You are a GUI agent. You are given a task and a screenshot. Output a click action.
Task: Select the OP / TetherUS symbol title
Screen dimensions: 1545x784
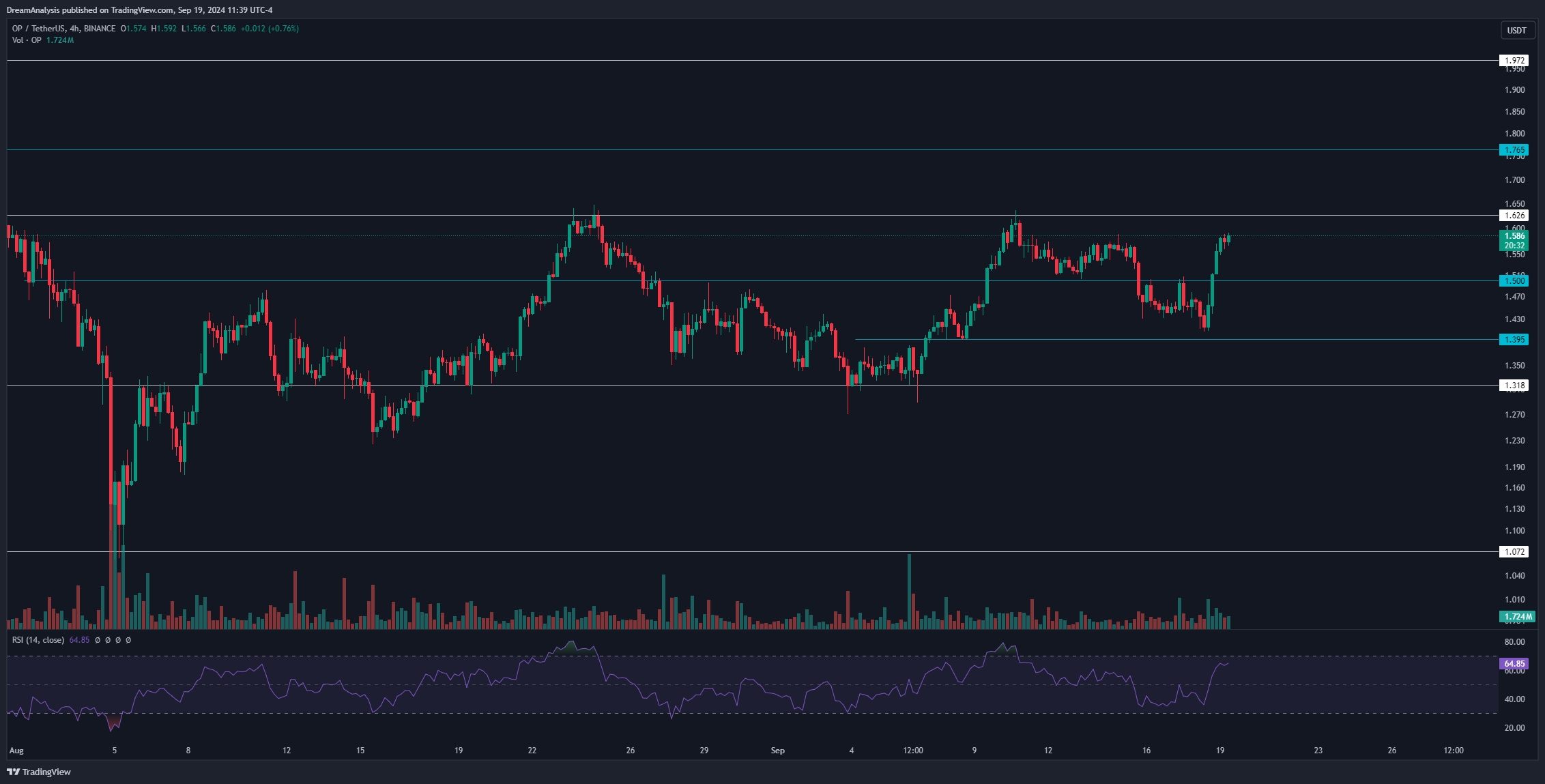point(63,29)
